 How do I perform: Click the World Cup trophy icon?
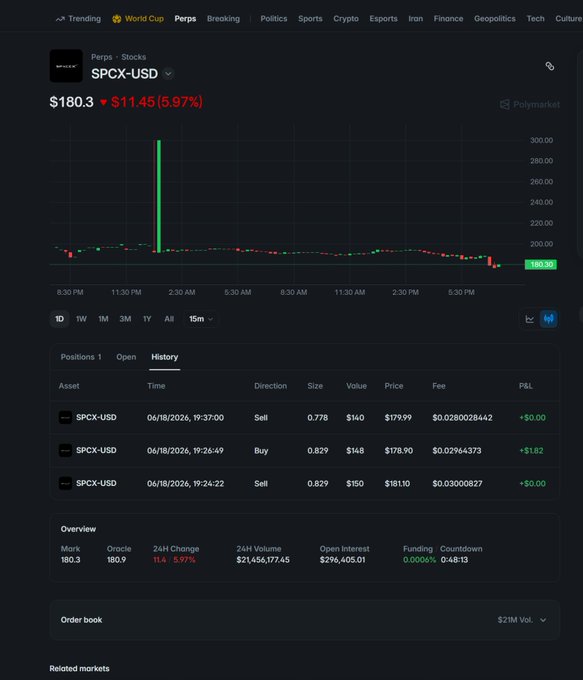click(117, 19)
